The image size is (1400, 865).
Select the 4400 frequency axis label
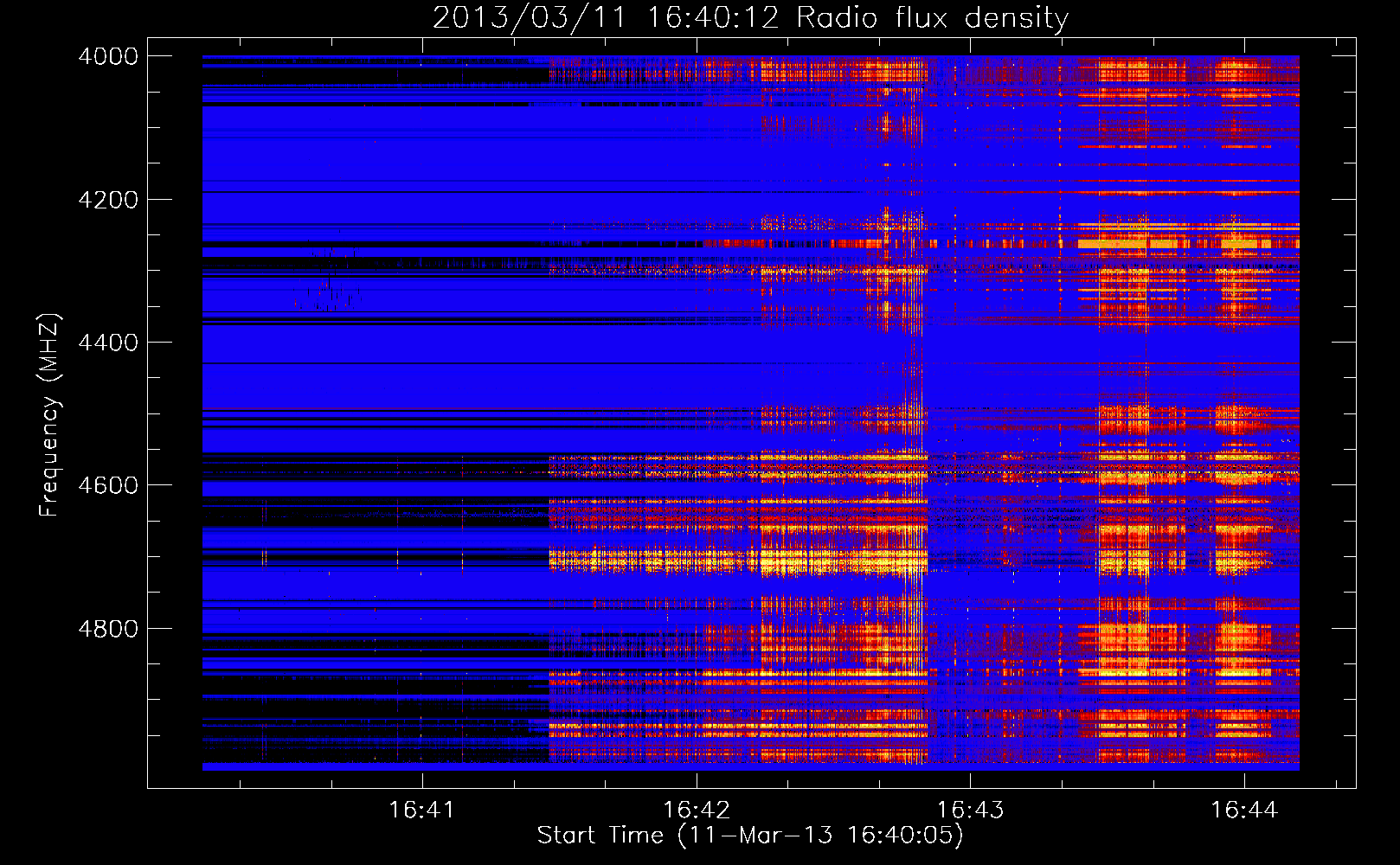coord(108,343)
